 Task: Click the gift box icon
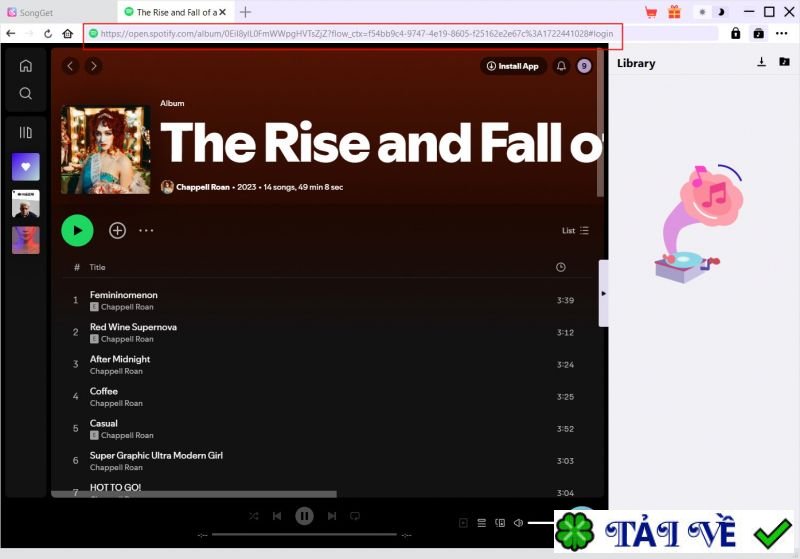[674, 12]
